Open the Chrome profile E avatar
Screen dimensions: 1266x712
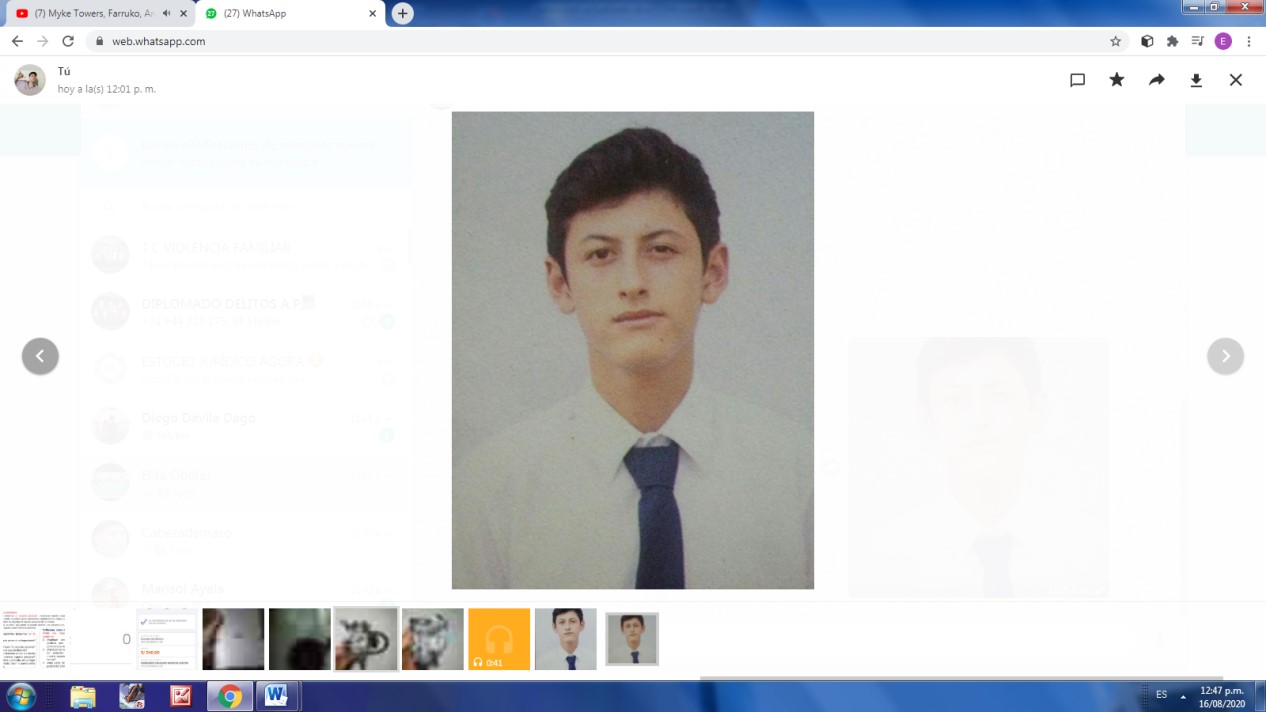tap(1223, 41)
